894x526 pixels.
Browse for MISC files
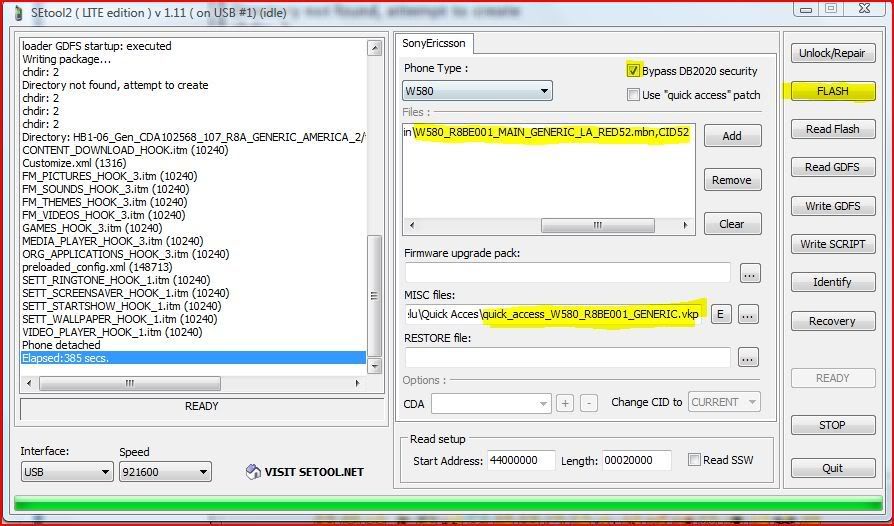(x=748, y=314)
